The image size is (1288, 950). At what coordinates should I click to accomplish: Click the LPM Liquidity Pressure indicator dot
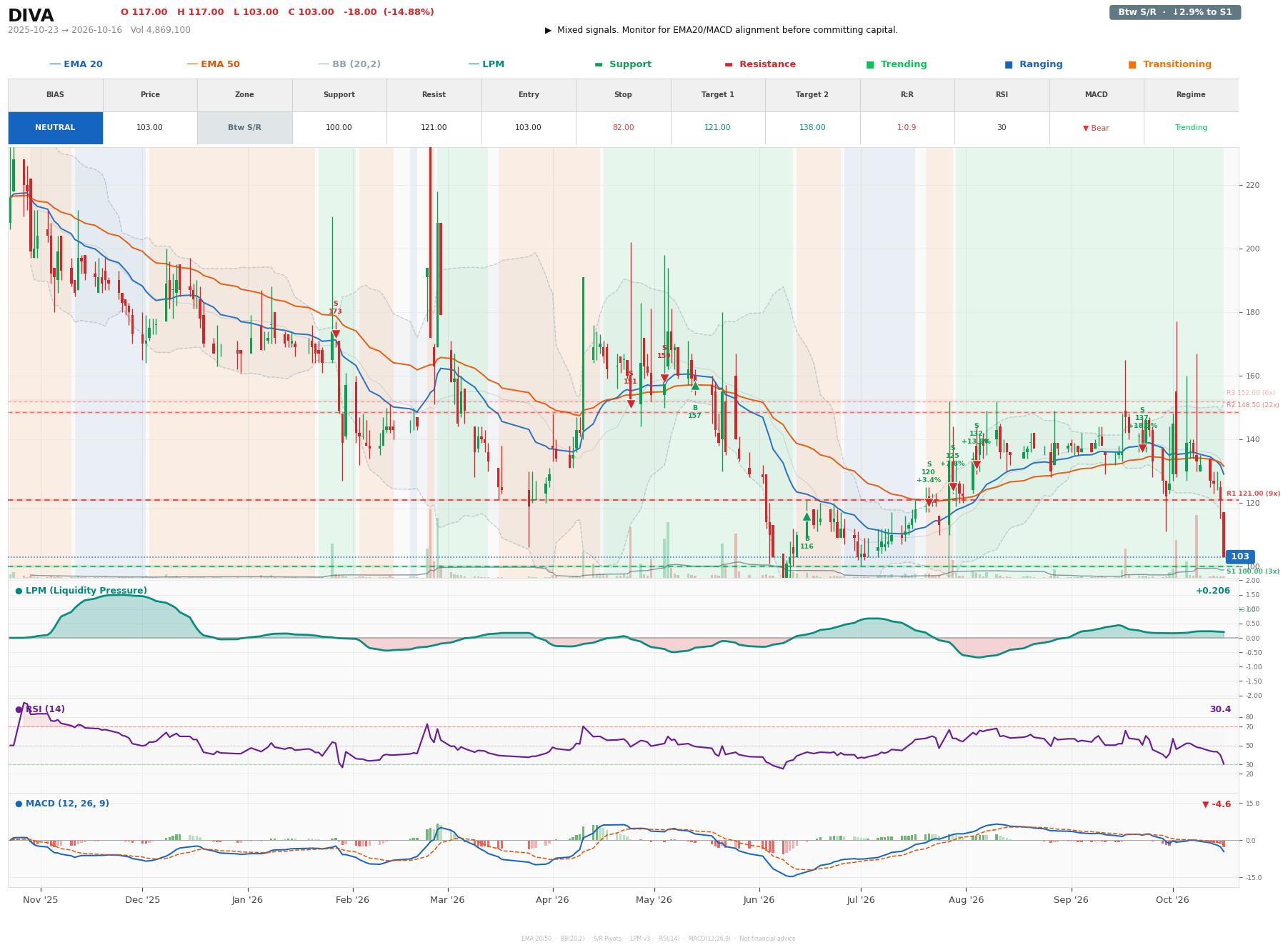coord(19,591)
